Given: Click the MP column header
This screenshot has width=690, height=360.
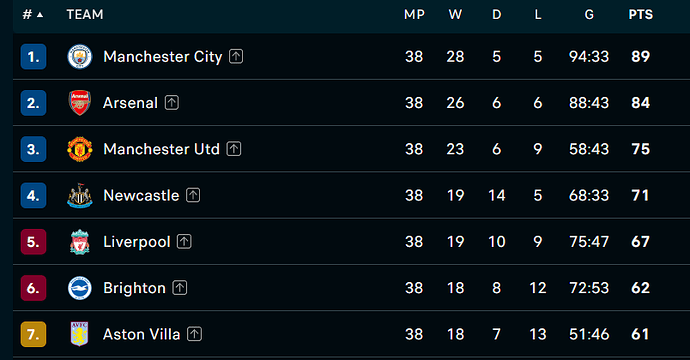Looking at the screenshot, I should (414, 15).
